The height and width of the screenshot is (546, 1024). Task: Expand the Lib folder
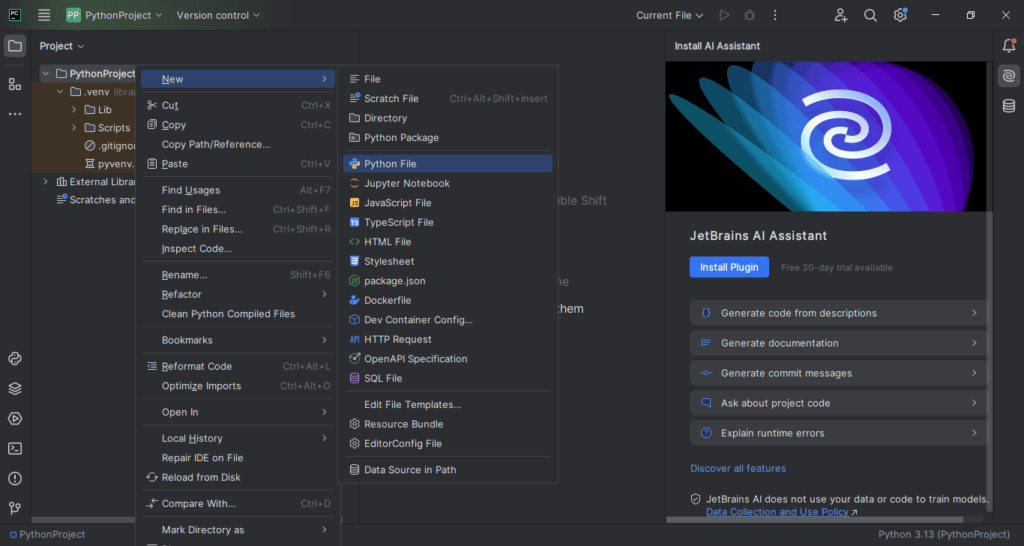[74, 110]
